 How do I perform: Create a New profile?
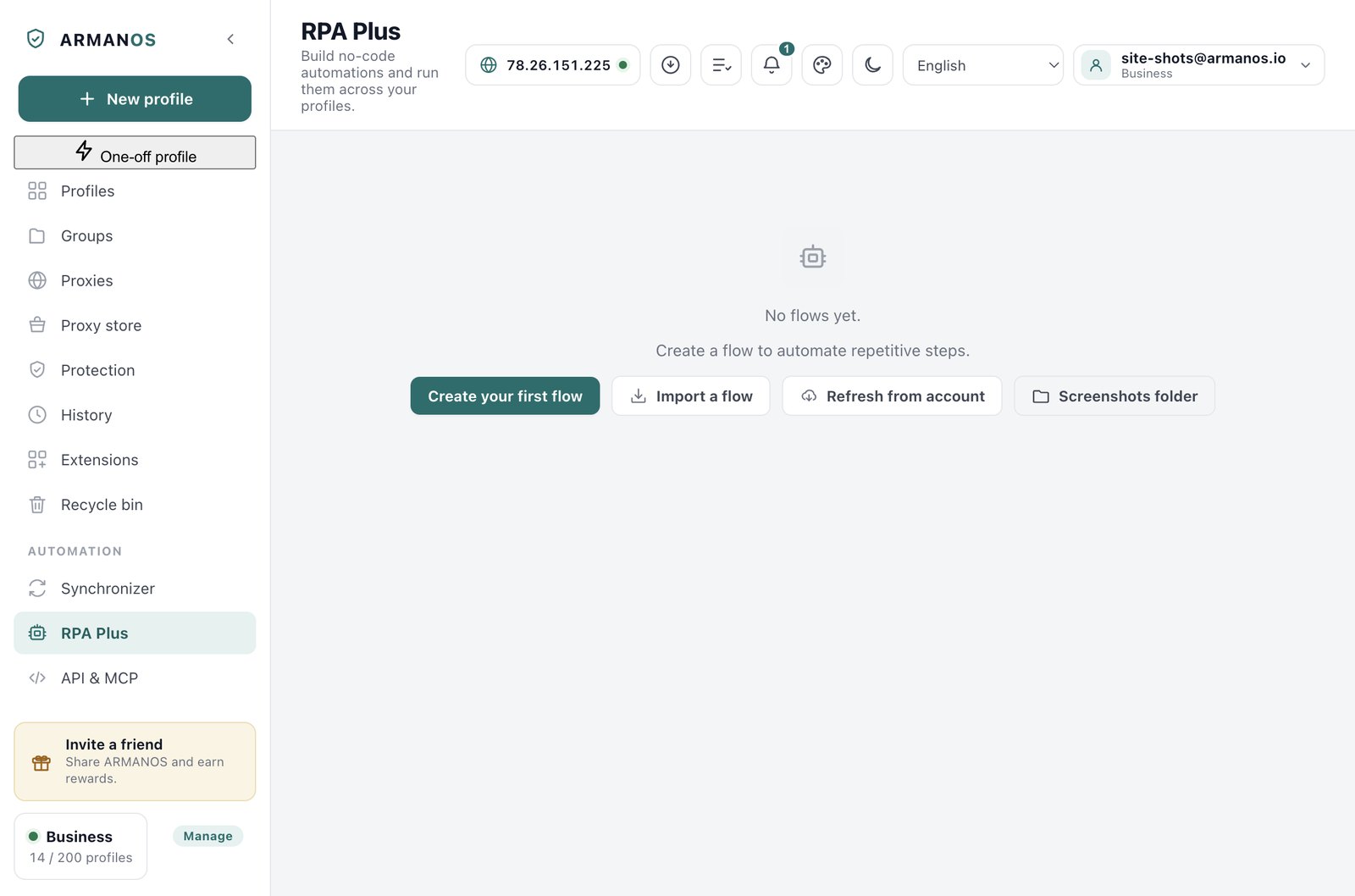(135, 99)
